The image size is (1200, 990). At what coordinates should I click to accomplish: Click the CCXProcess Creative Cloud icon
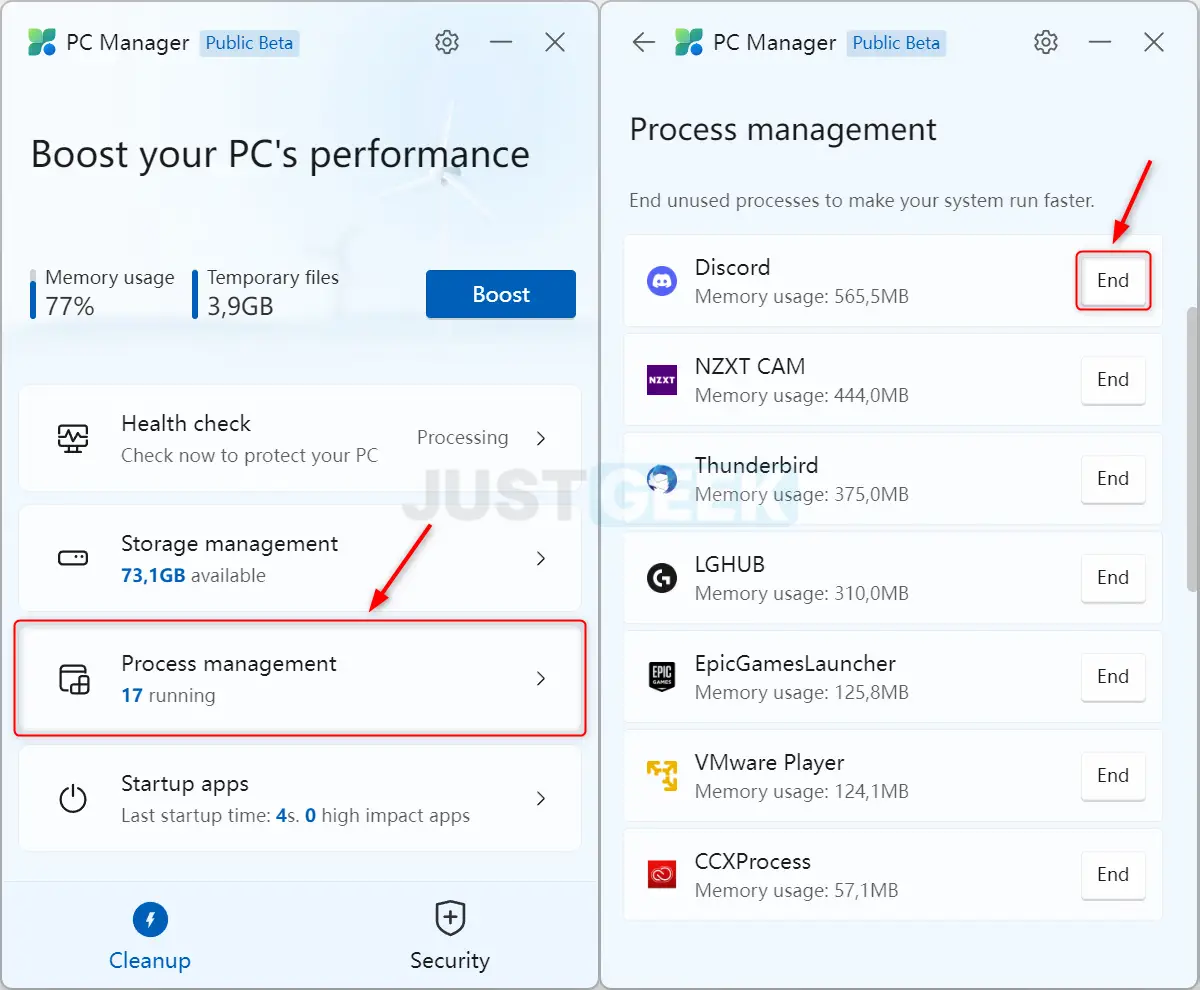click(x=662, y=875)
